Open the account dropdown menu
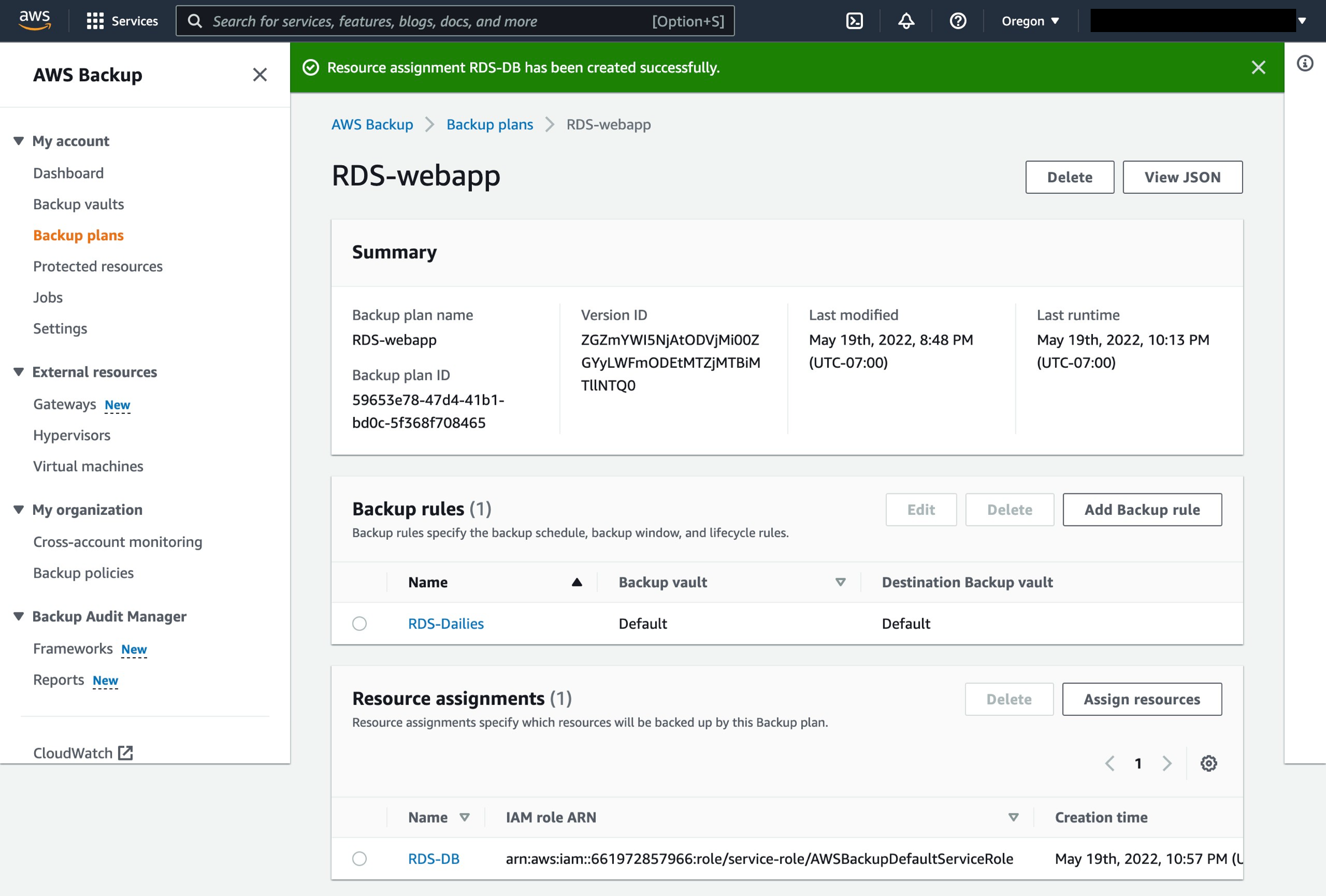 click(x=1198, y=21)
